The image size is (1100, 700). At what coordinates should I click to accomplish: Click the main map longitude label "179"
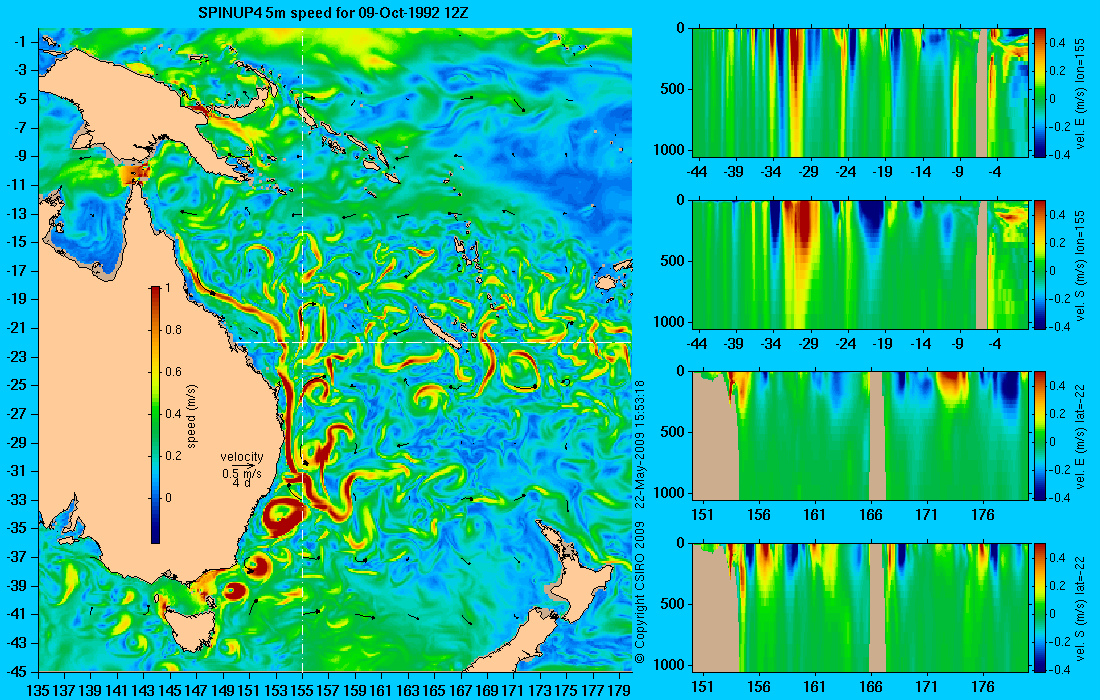[x=619, y=690]
